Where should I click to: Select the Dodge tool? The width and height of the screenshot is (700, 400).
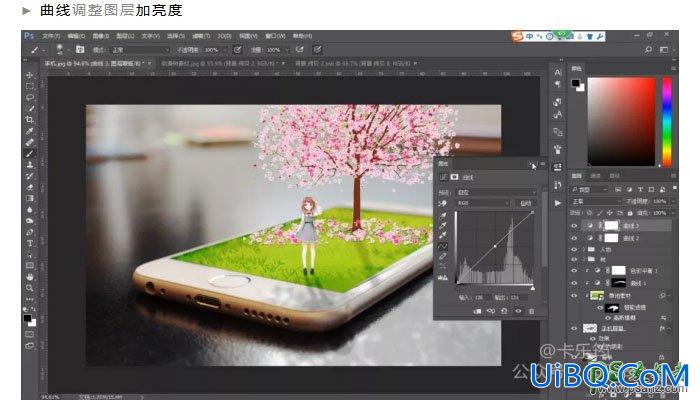30,221
